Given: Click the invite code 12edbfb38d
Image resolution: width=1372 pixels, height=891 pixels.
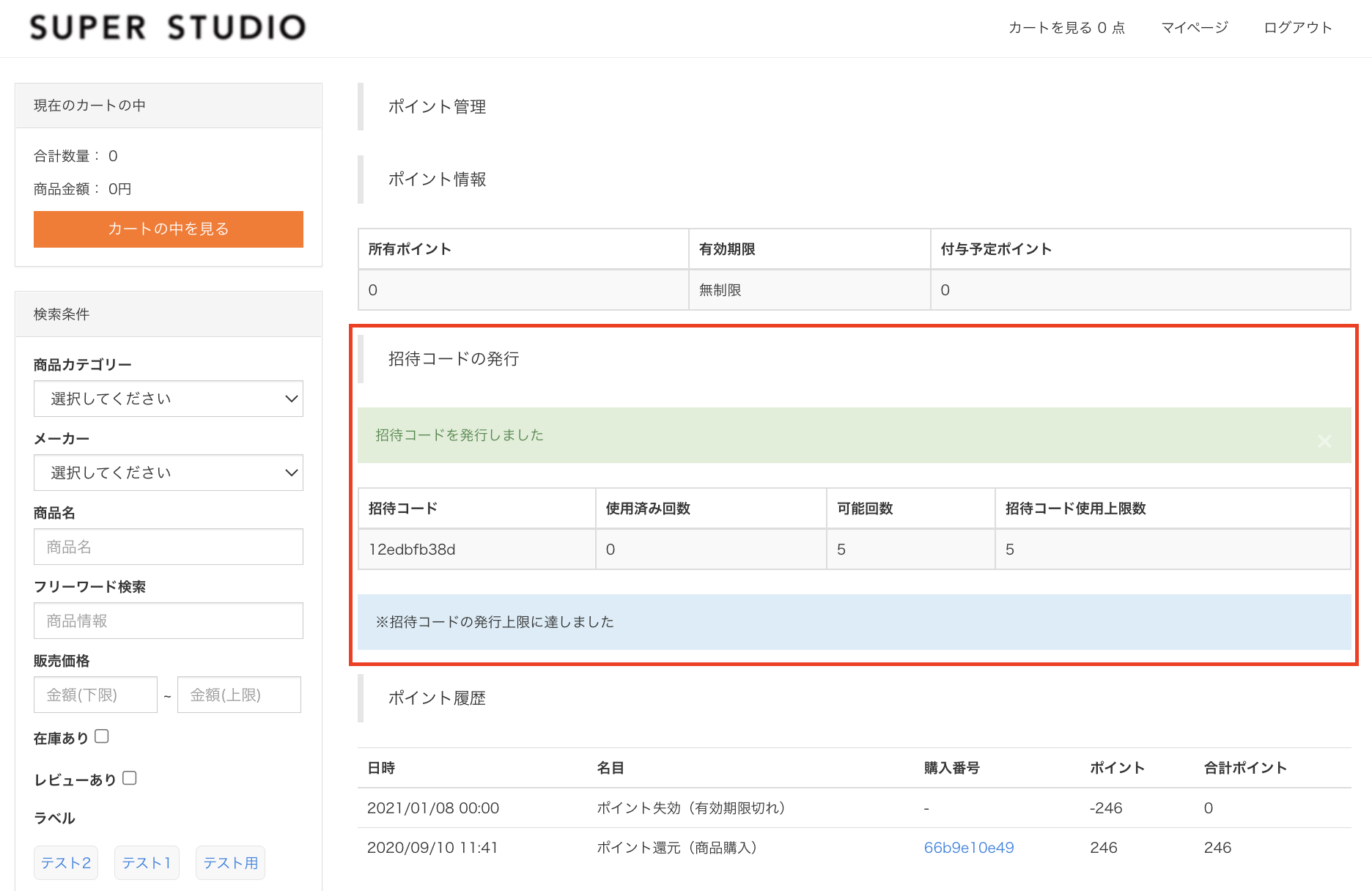Looking at the screenshot, I should coord(412,550).
